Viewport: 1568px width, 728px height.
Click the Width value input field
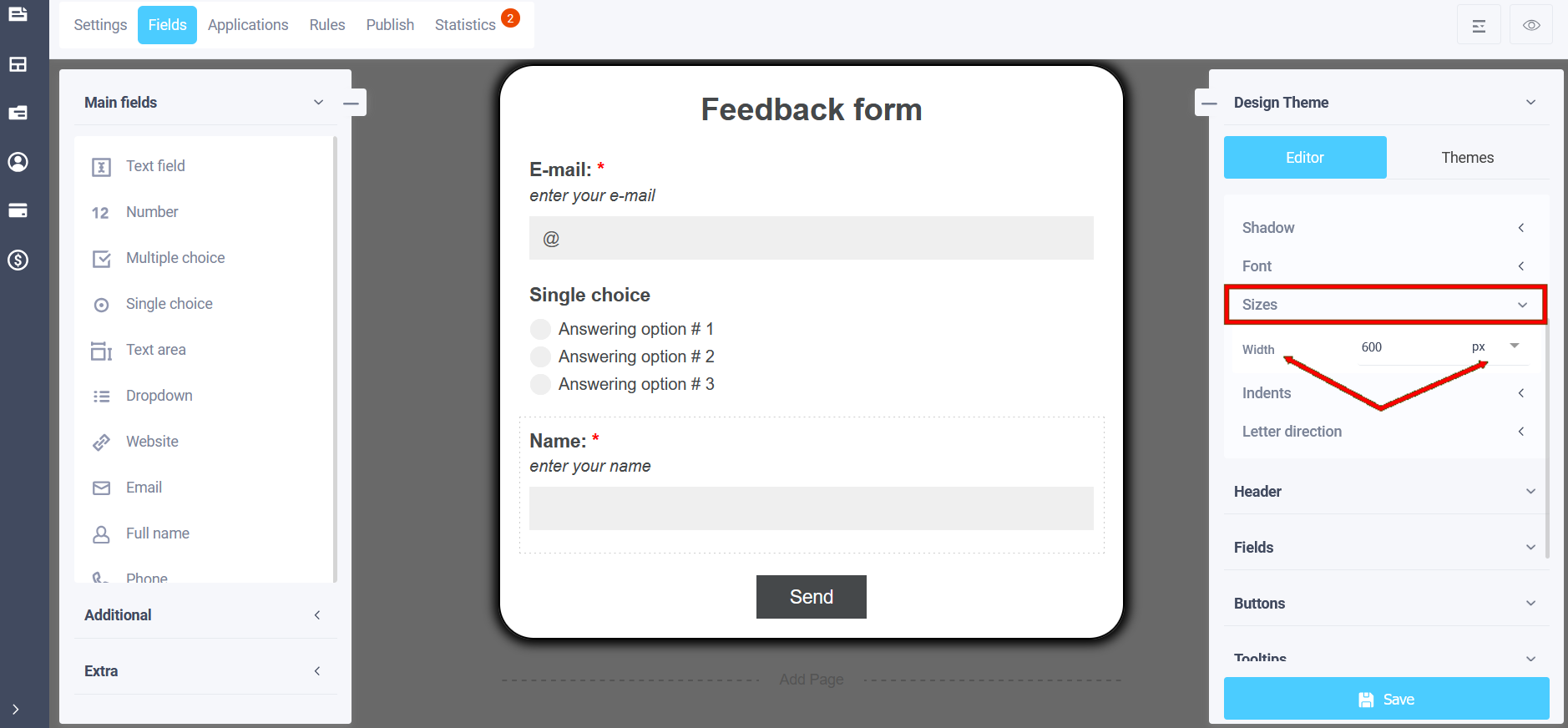tap(1411, 347)
